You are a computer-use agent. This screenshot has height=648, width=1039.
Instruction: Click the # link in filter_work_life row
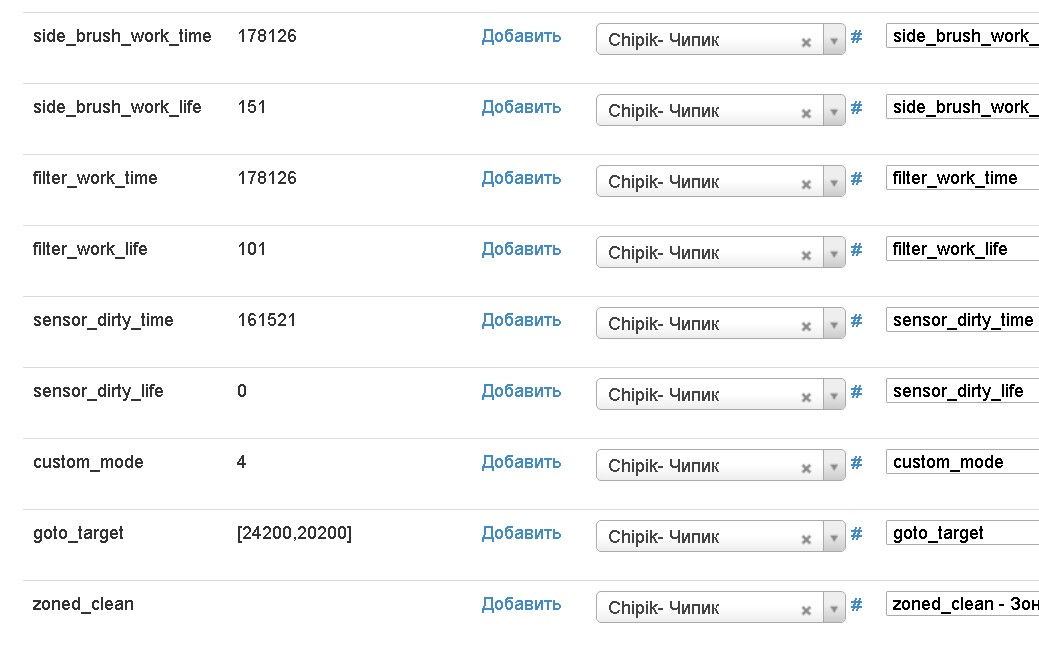point(856,250)
